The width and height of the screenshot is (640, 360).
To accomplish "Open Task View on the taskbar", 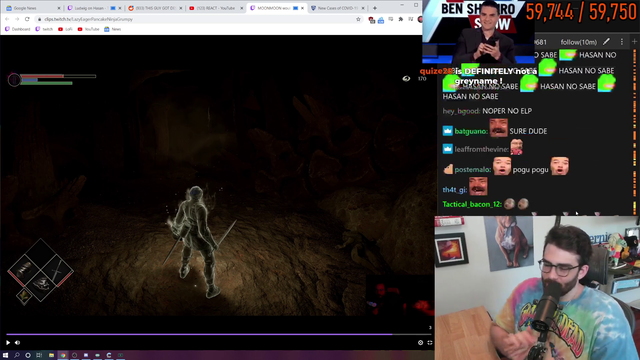I will pyautogui.click(x=39, y=356).
